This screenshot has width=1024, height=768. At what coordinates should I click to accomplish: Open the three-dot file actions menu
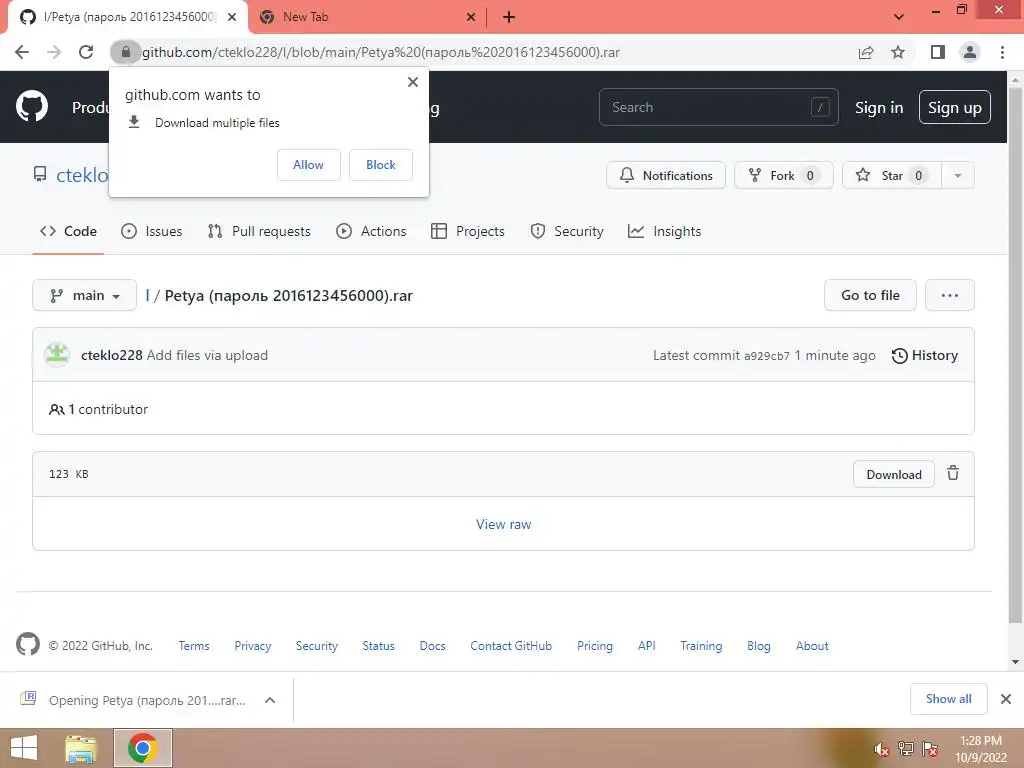(x=950, y=295)
